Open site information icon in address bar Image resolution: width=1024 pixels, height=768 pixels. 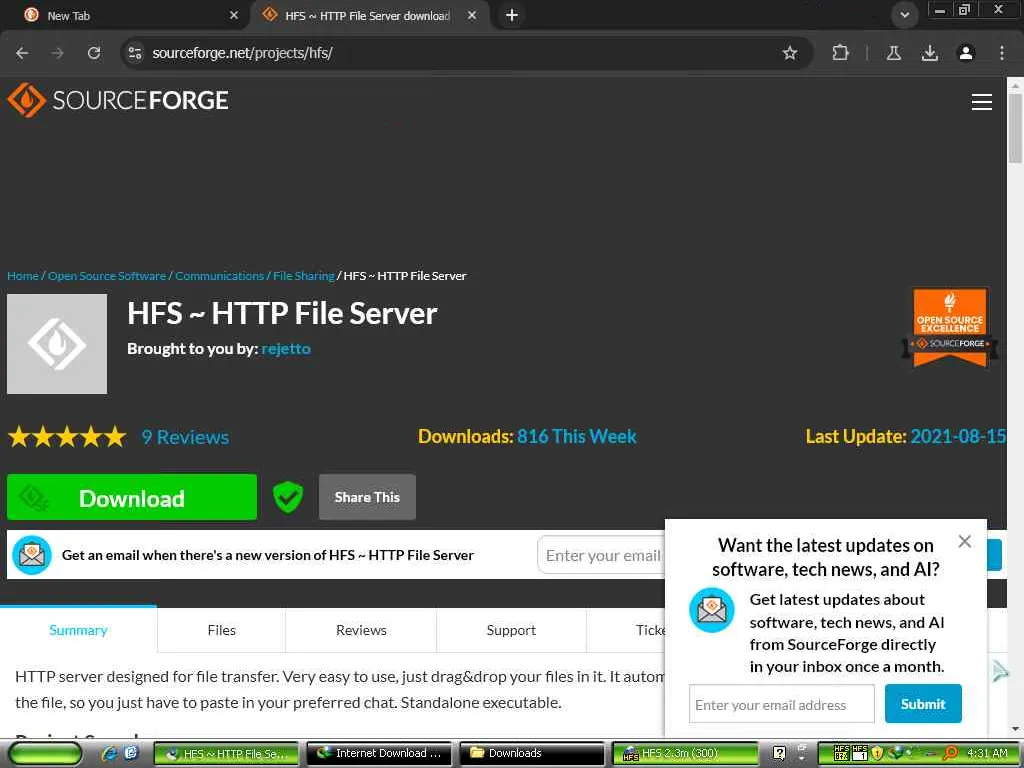pos(135,53)
